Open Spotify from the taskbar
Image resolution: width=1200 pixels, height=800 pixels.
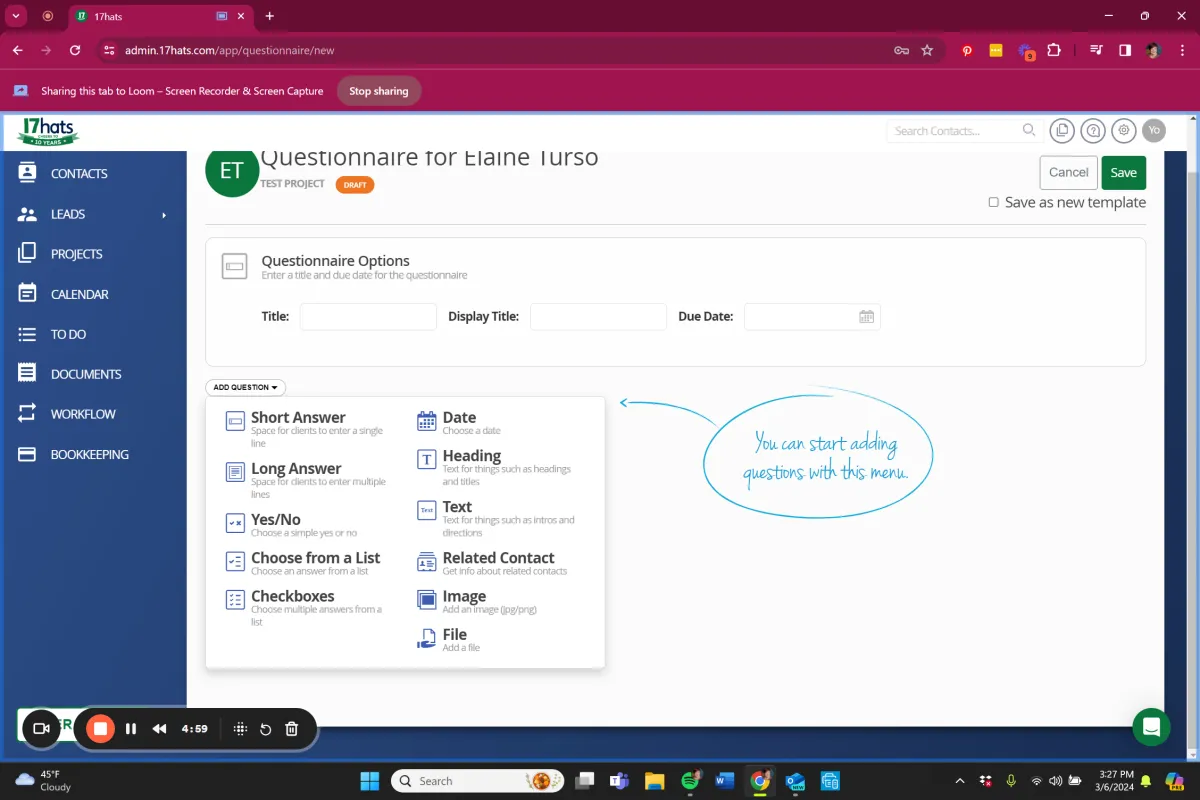click(690, 781)
